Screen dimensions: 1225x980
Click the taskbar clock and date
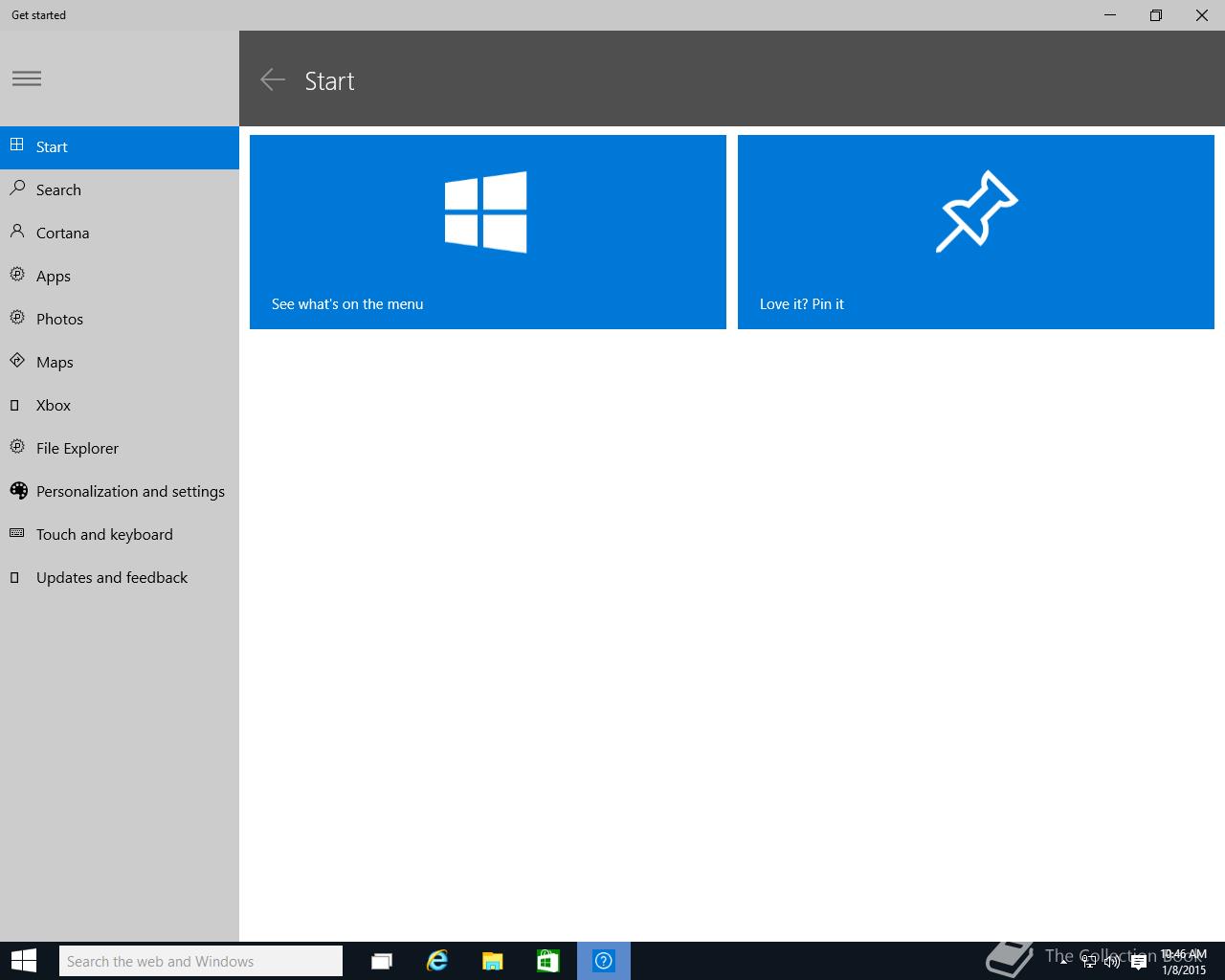pyautogui.click(x=1184, y=962)
